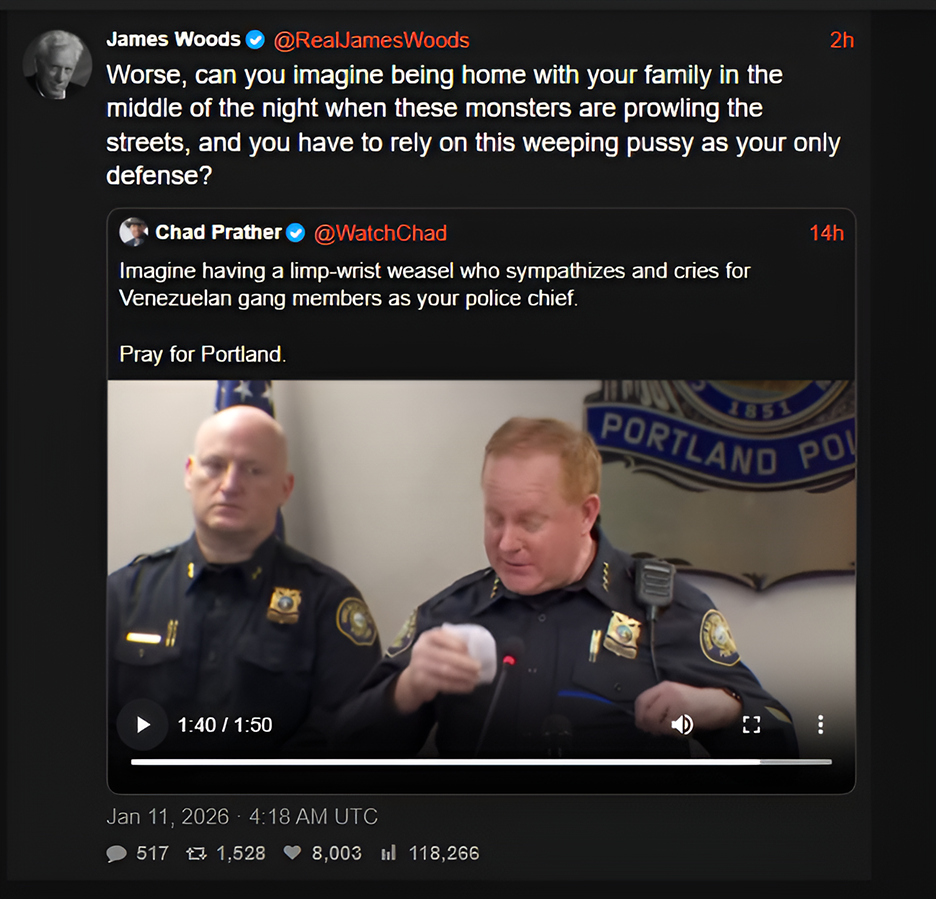
Task: Open Chad Prather avatar
Action: pyautogui.click(x=134, y=232)
